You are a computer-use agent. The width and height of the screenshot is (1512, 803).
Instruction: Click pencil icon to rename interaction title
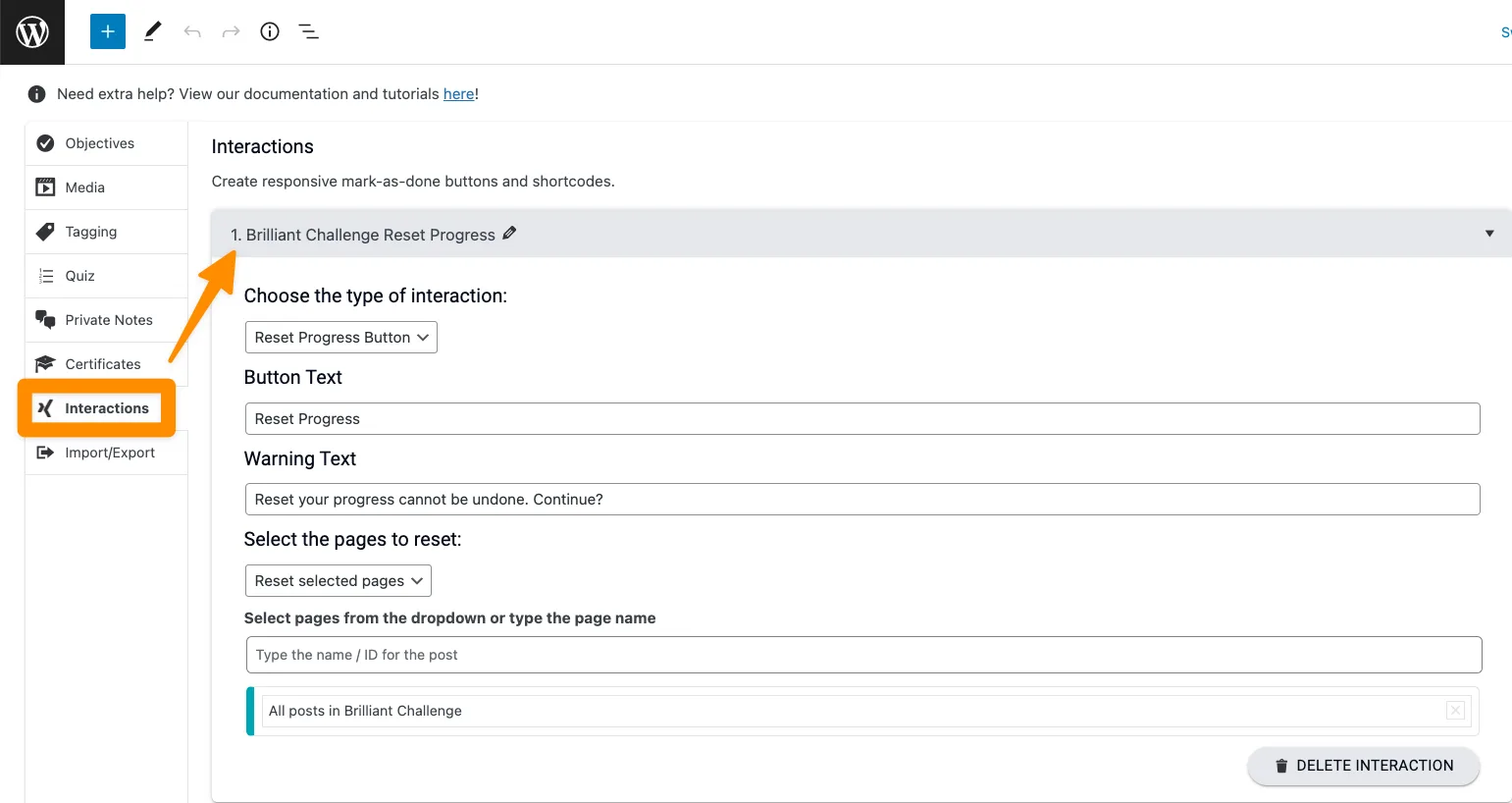point(509,234)
